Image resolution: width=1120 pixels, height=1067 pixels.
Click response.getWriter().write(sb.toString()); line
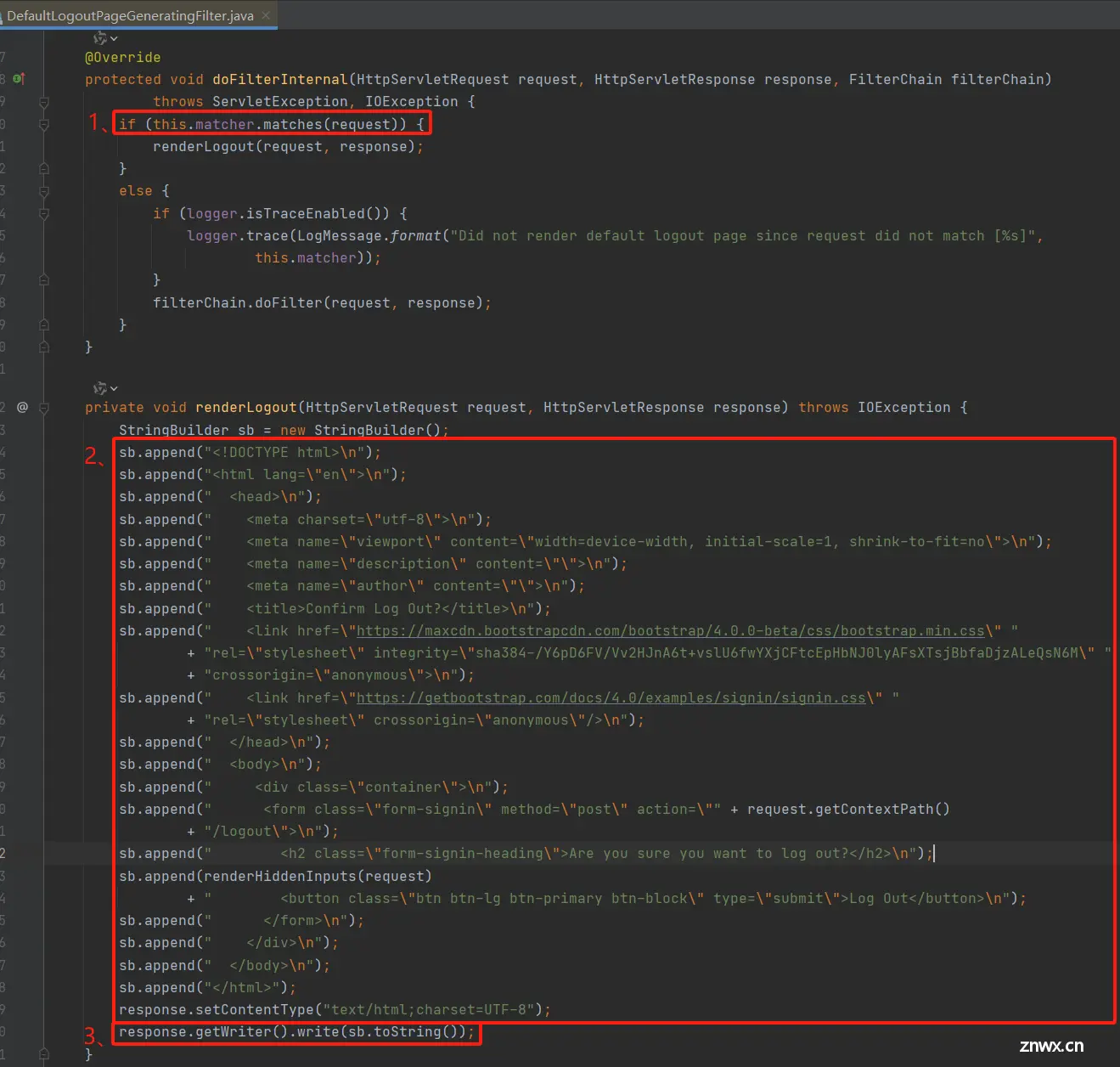pos(296,1032)
